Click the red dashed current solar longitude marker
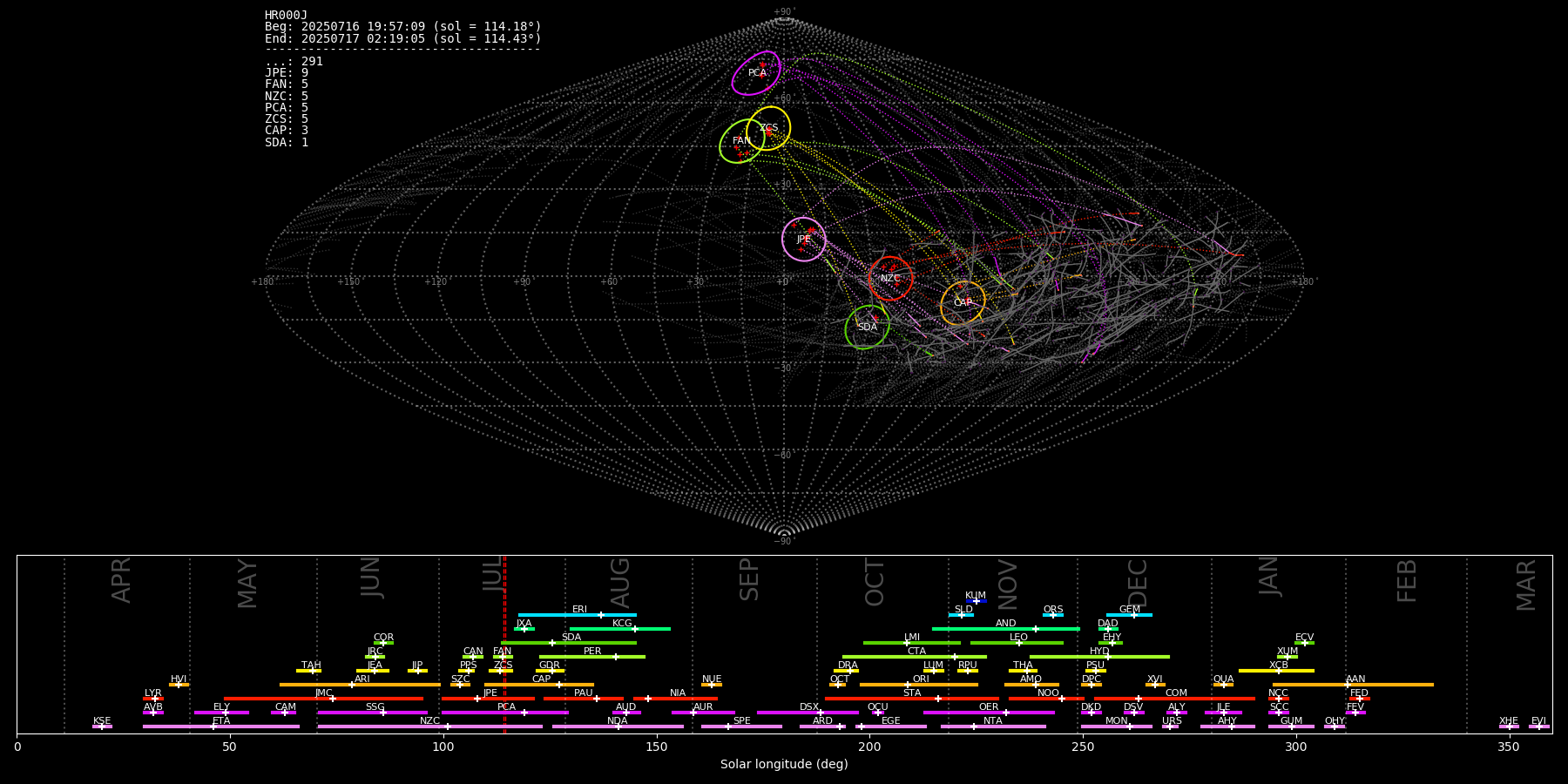Image resolution: width=1568 pixels, height=784 pixels. (x=504, y=645)
